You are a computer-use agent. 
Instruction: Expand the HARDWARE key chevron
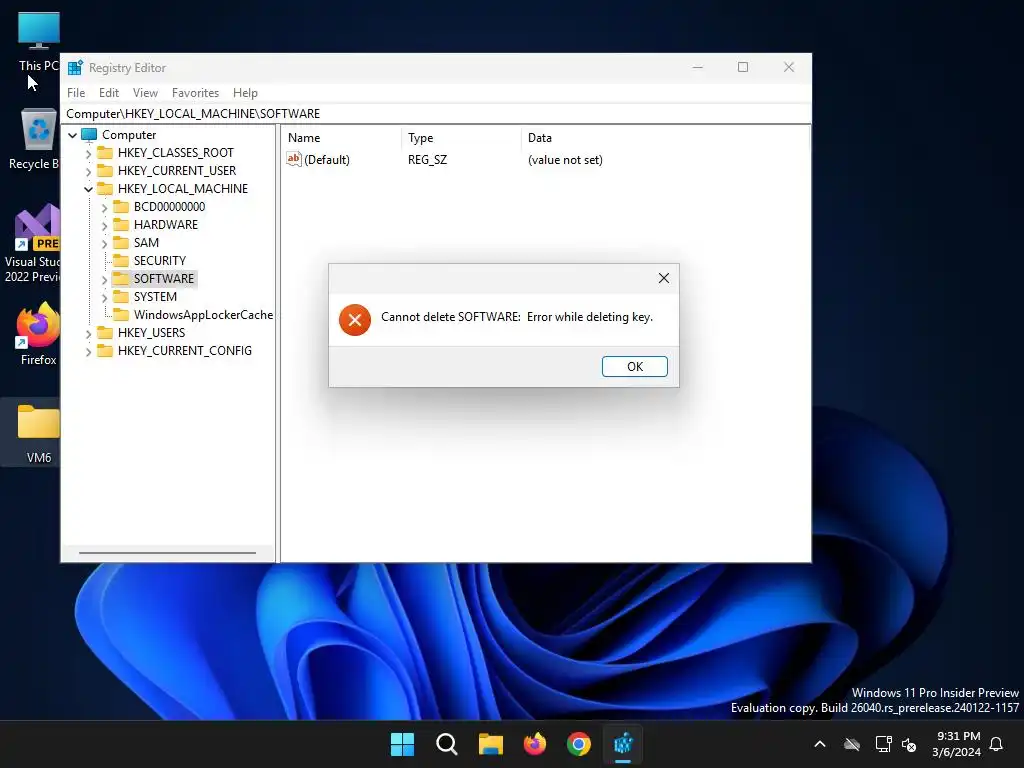(x=104, y=225)
